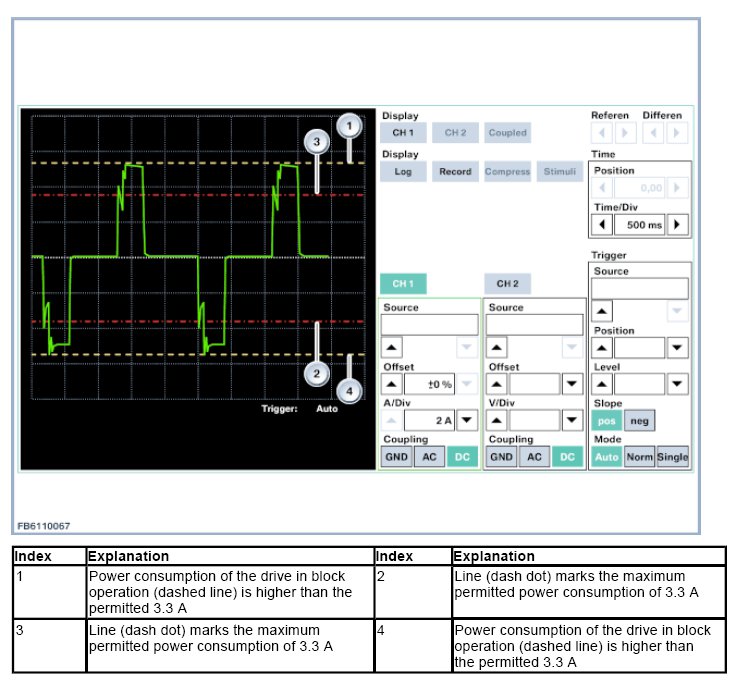Decrease Time/Div with the left arrow

603,225
